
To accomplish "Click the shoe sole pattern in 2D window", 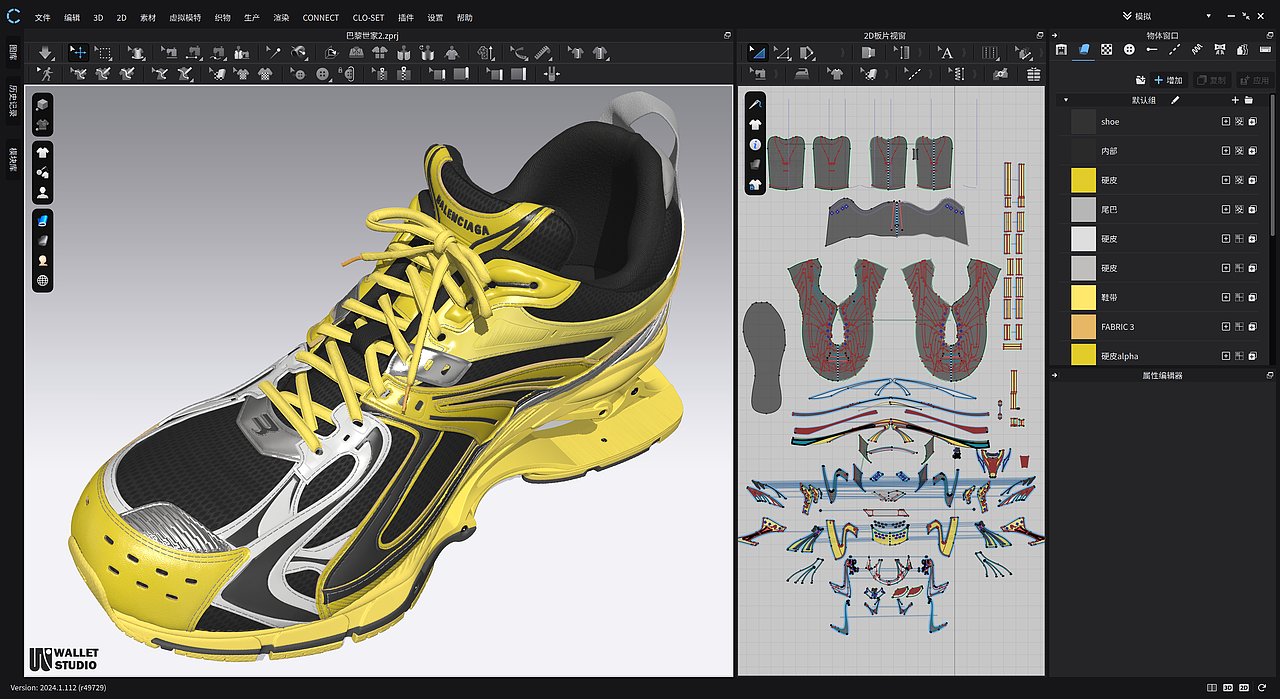I will click(x=765, y=356).
